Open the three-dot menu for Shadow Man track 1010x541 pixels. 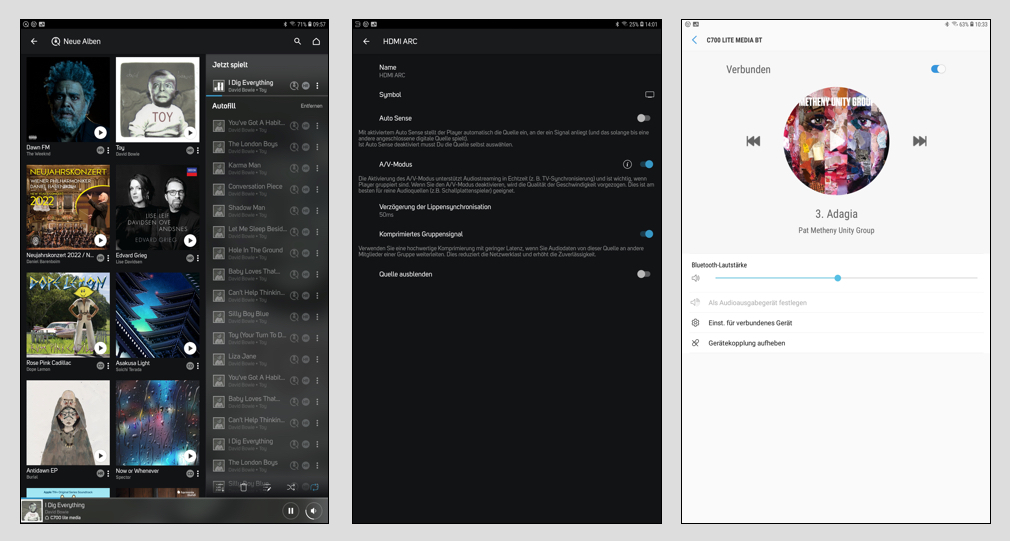[x=317, y=211]
